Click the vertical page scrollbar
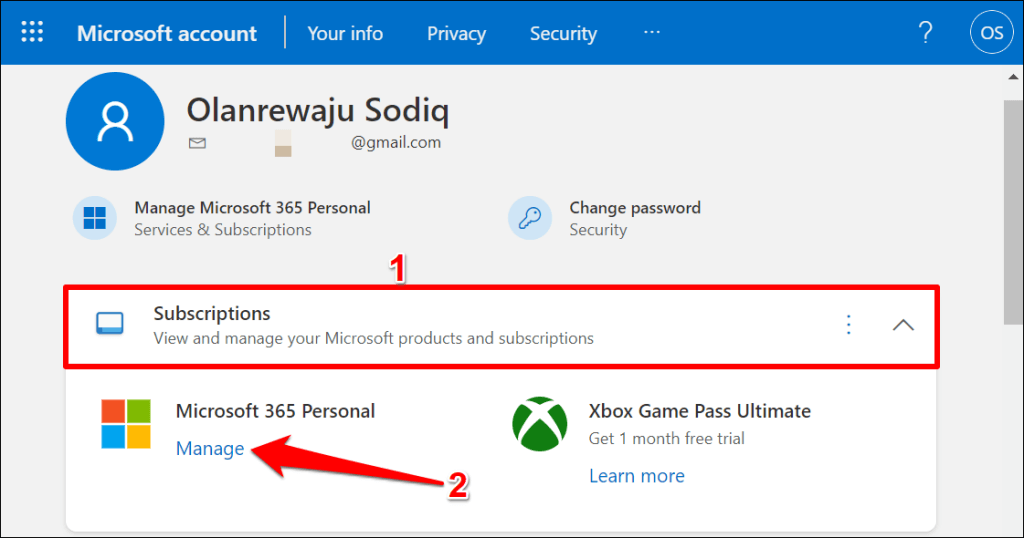Viewport: 1024px width, 538px height. [x=1012, y=210]
